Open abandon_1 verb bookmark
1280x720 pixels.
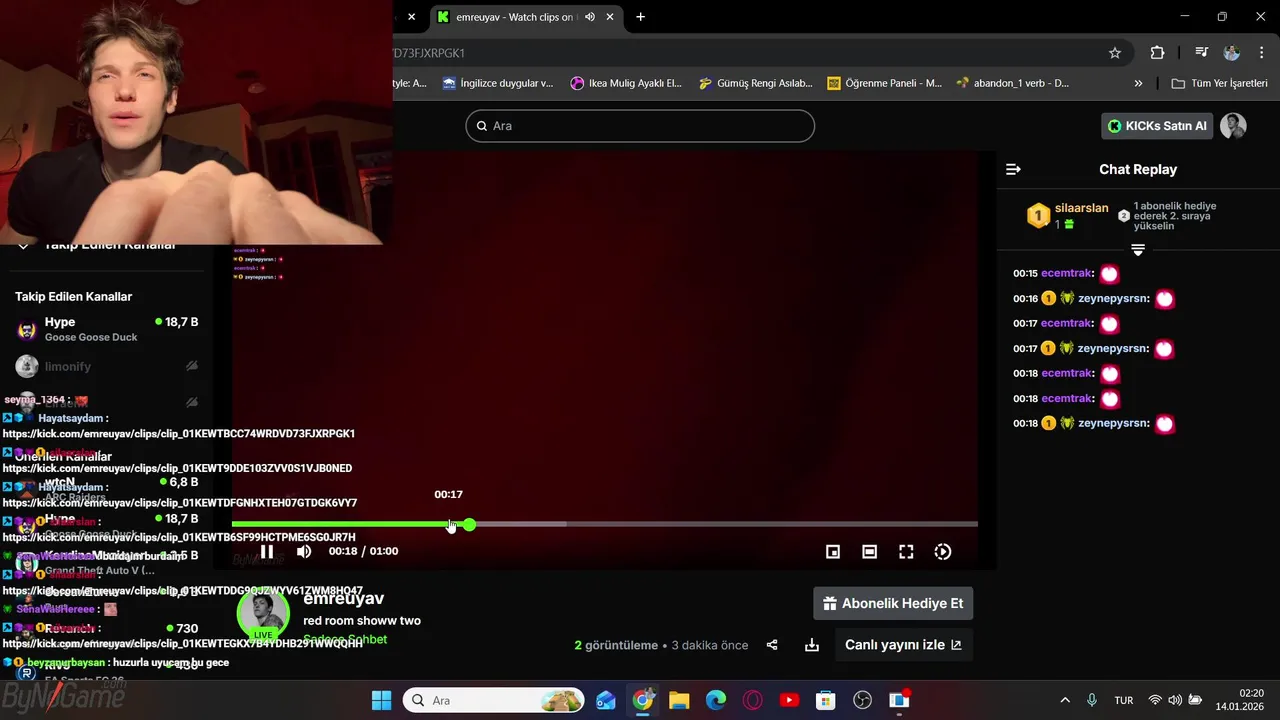1013,83
